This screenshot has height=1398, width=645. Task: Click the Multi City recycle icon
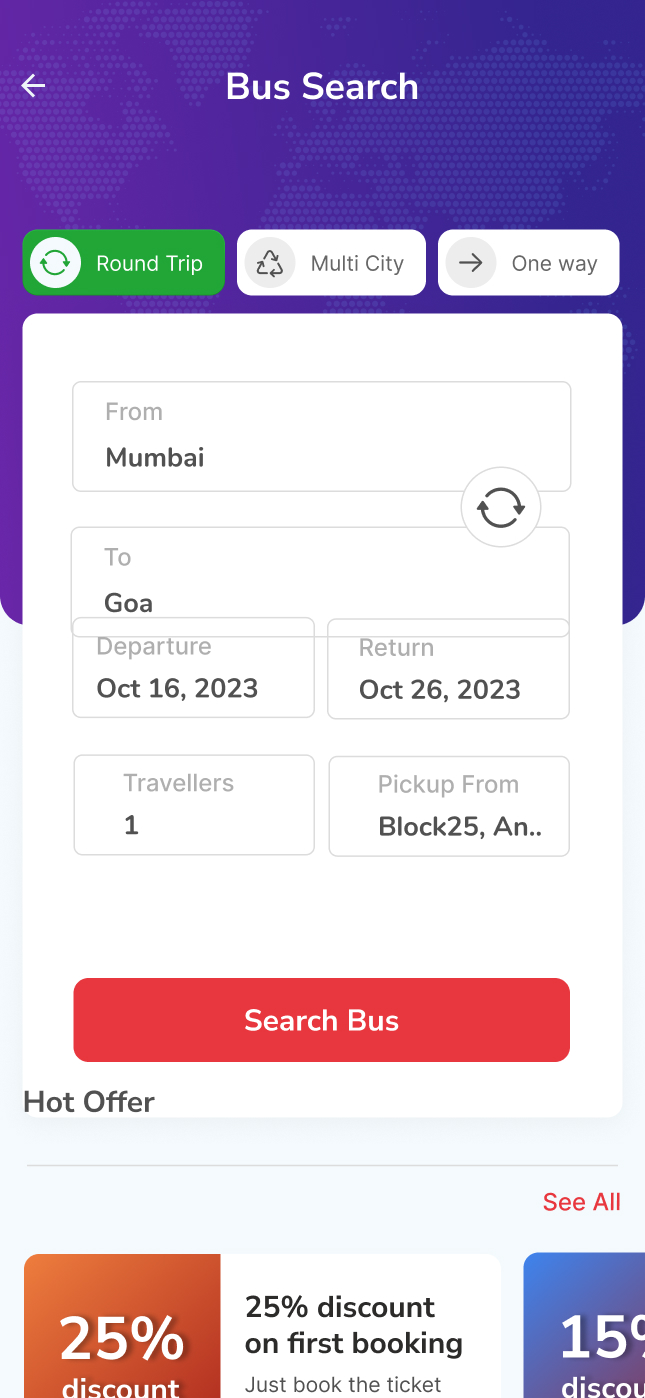pos(270,263)
